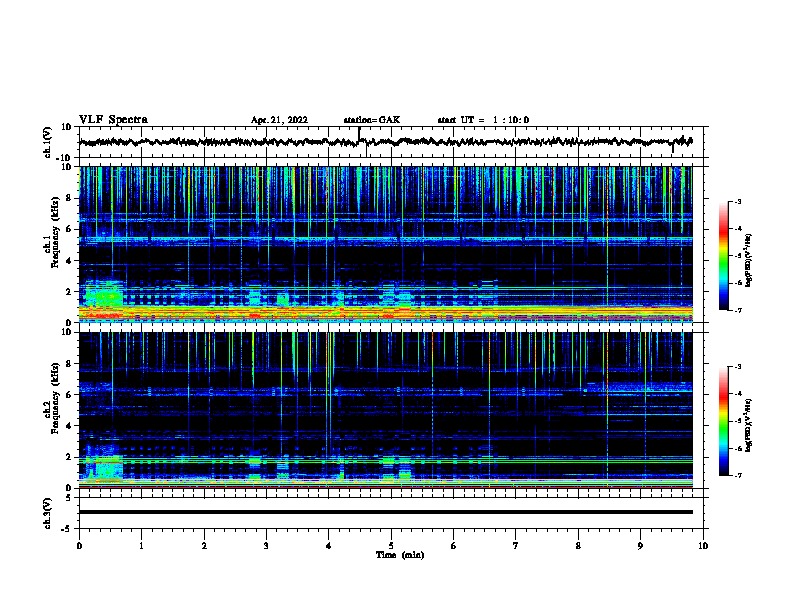The image size is (792, 612).
Task: Click the date label "Apr. 21, 2022"
Action: pos(279,120)
